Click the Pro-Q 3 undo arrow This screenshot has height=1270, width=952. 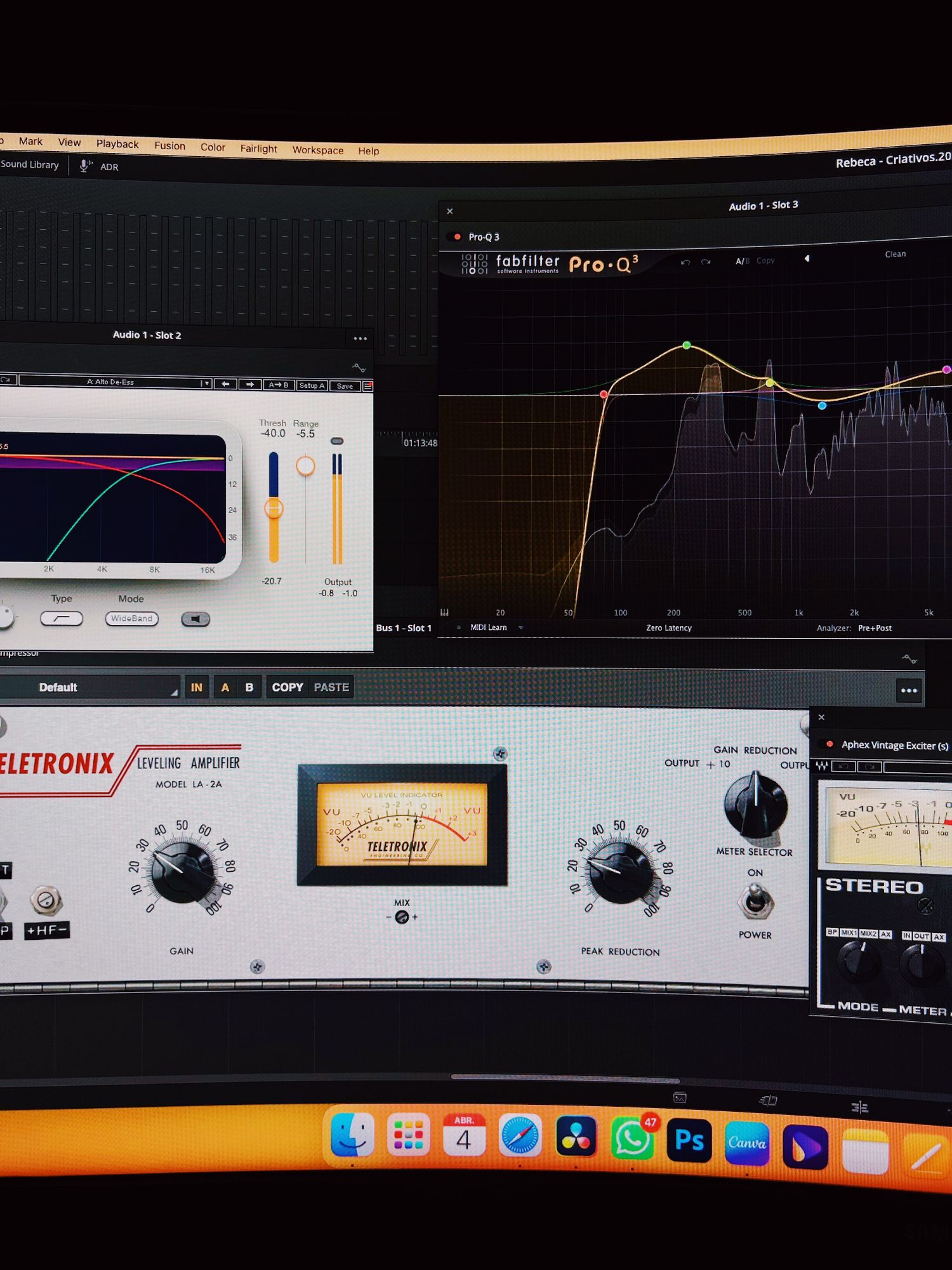click(685, 262)
